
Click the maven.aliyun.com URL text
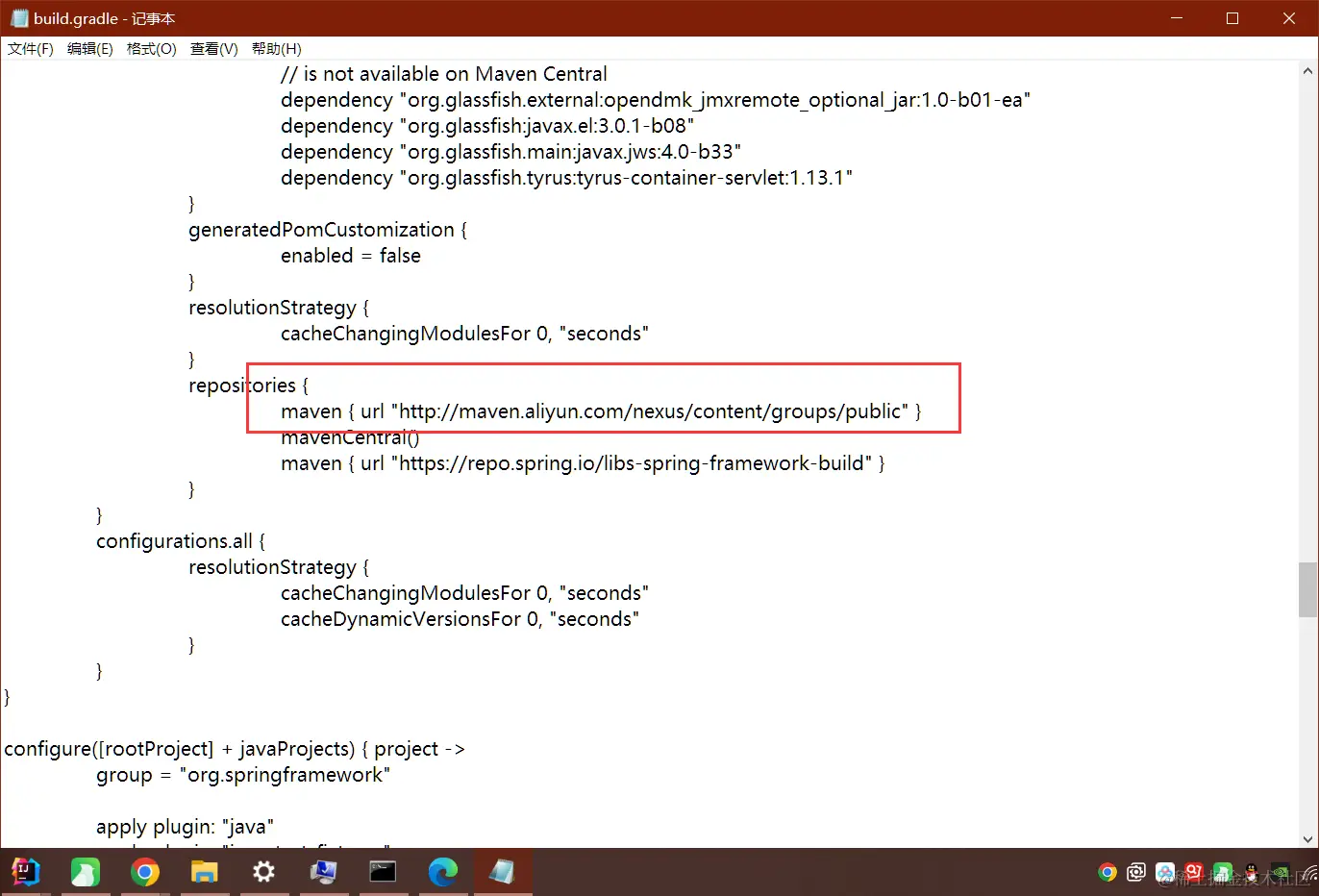pyautogui.click(x=649, y=411)
